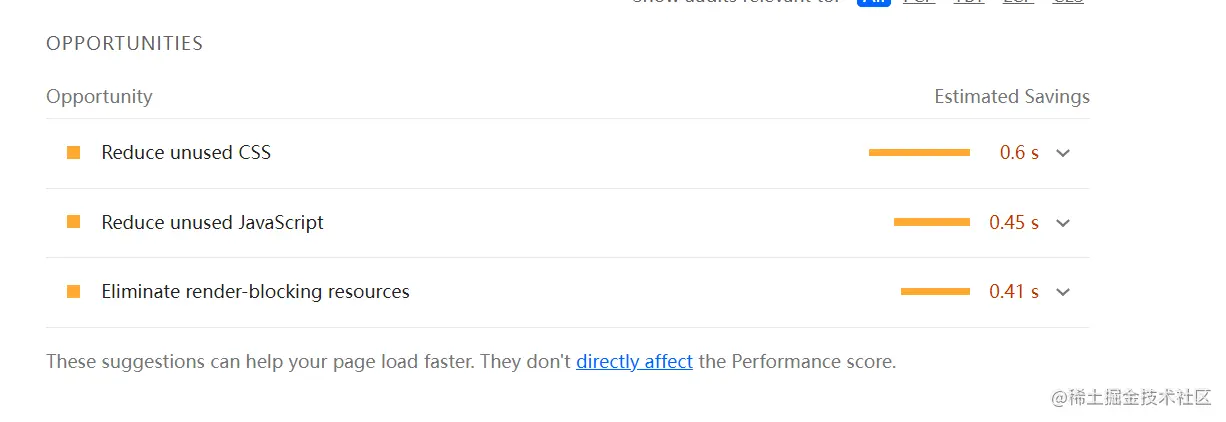Expand the Eliminate render-blocking resources chevron

[x=1063, y=292]
